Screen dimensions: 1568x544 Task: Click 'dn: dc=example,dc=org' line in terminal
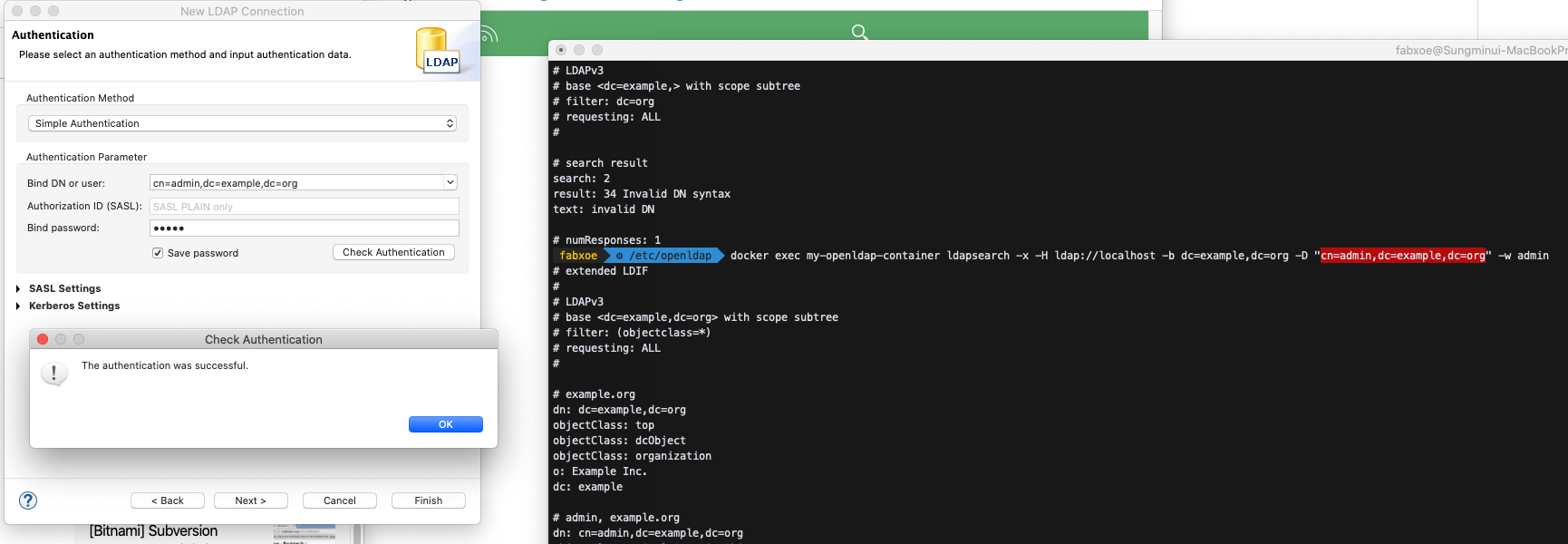[x=619, y=410]
